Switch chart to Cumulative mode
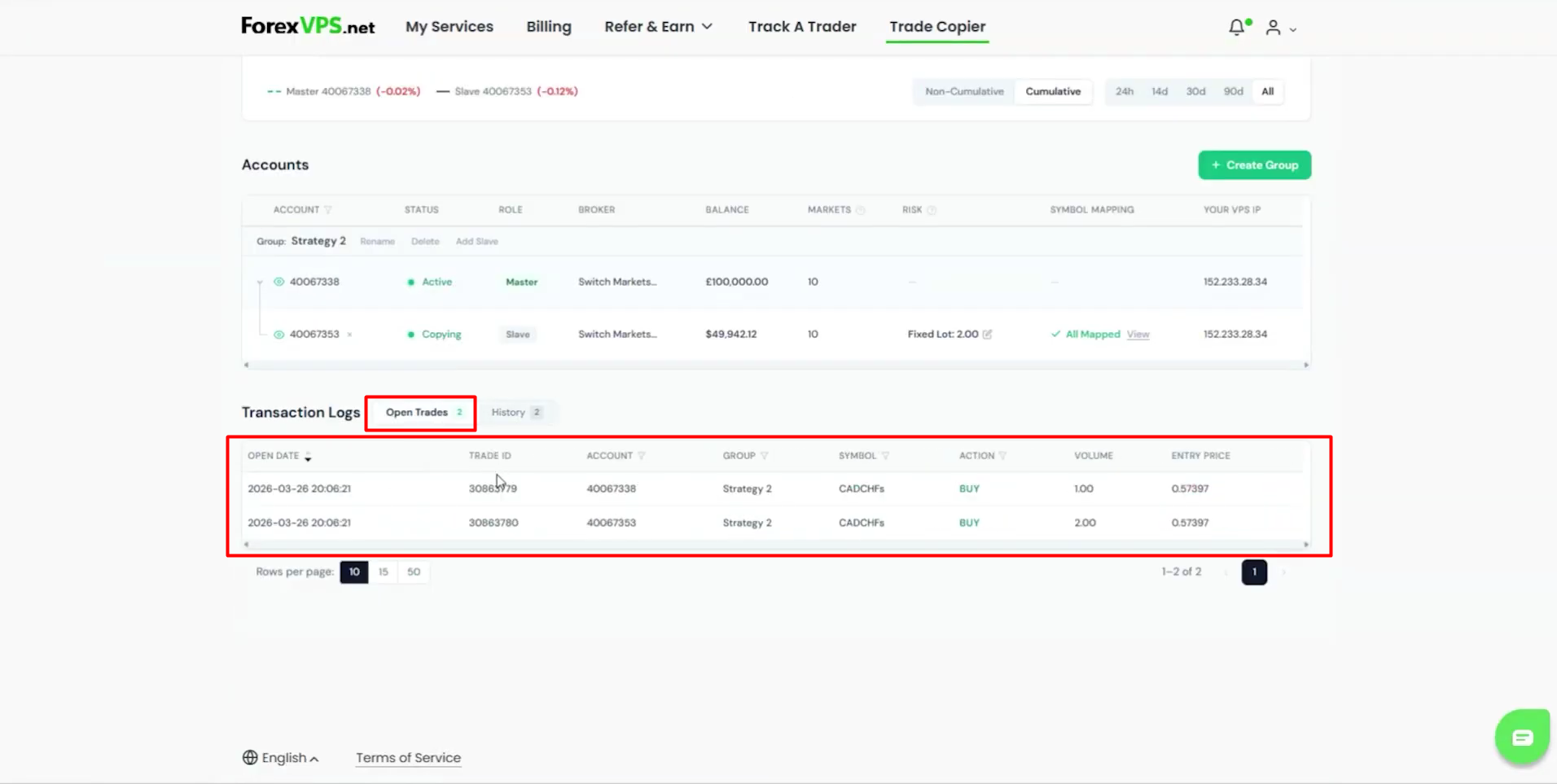1557x784 pixels. [x=1053, y=91]
